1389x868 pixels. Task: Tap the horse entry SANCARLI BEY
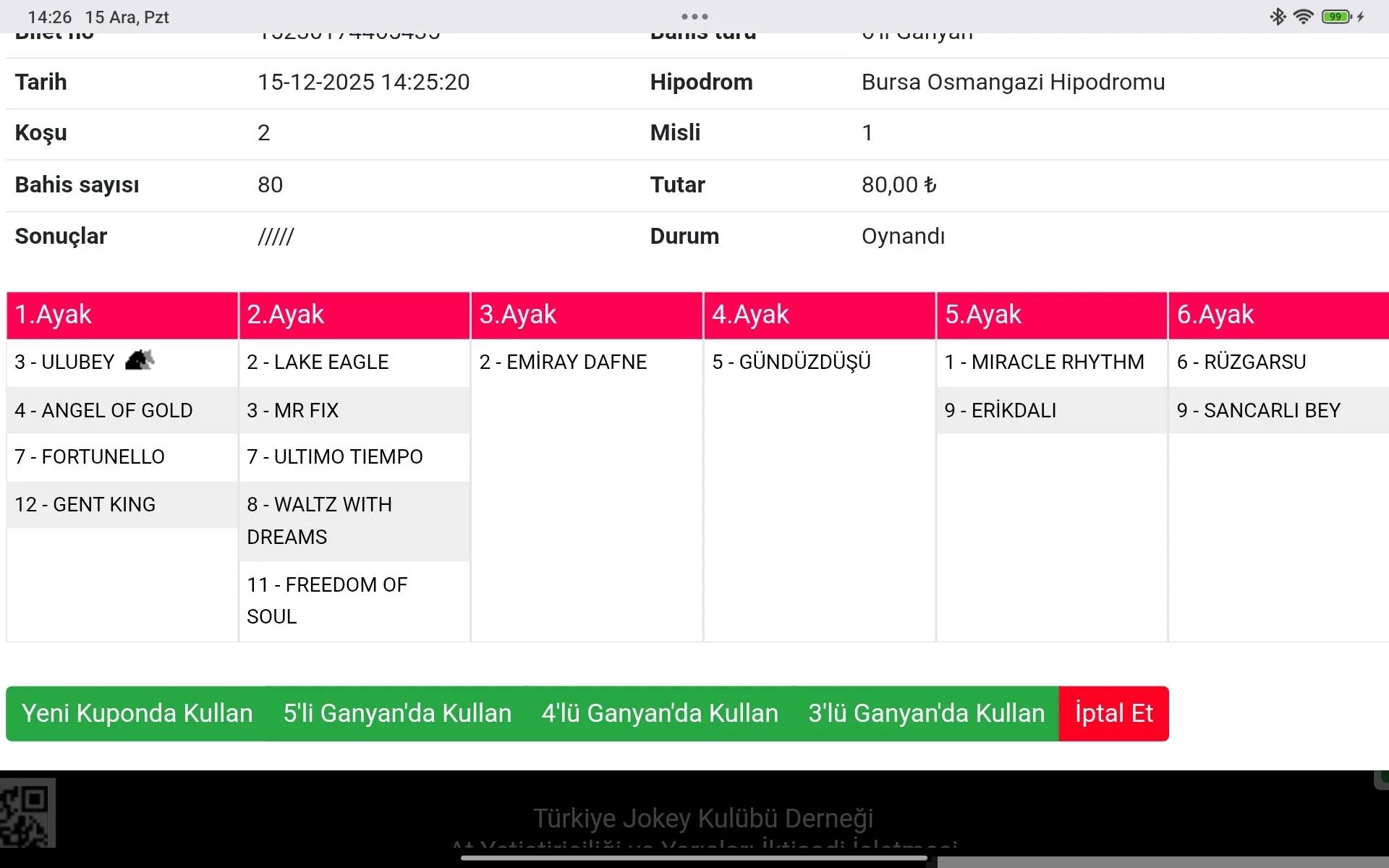(x=1258, y=410)
